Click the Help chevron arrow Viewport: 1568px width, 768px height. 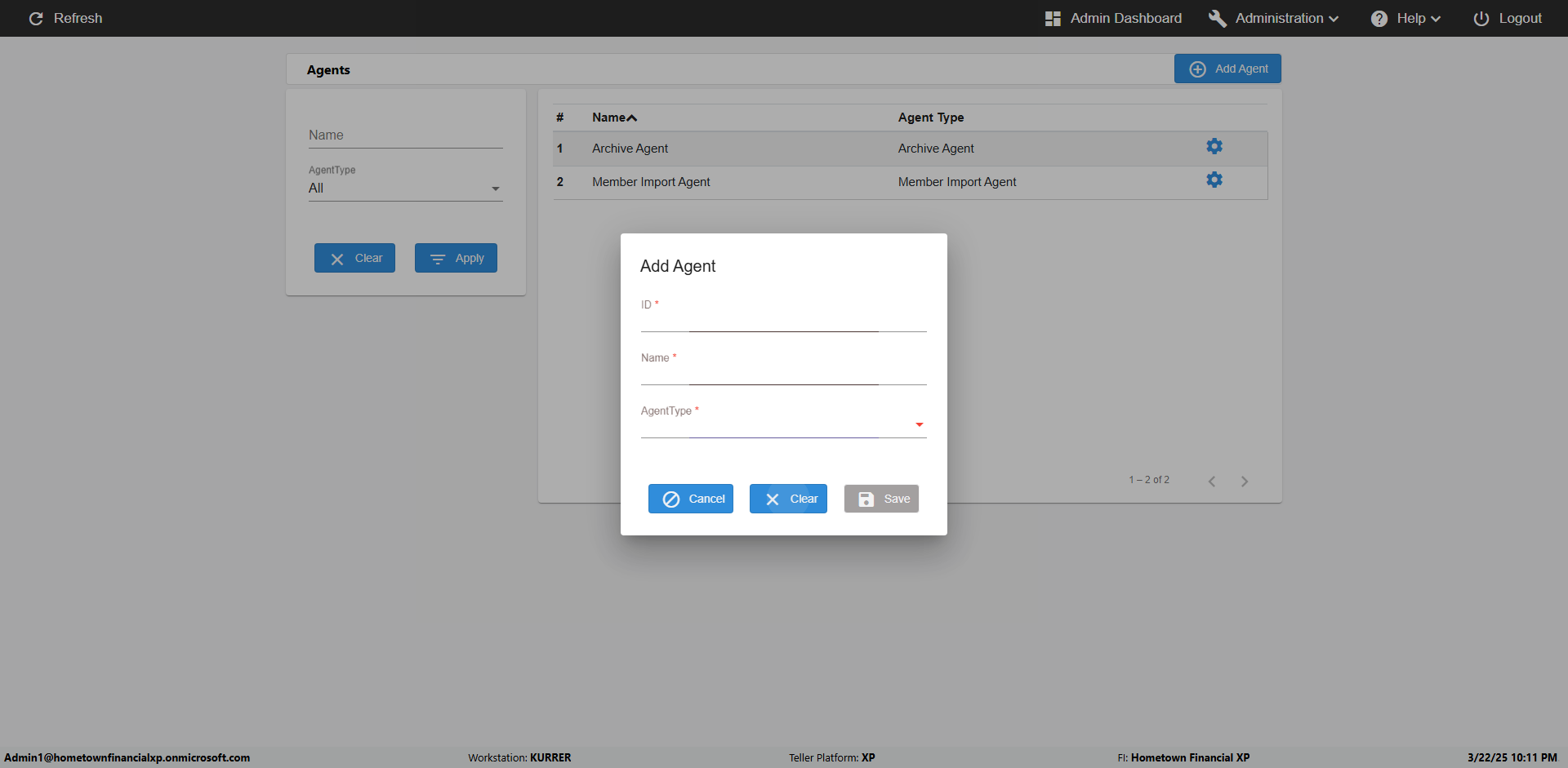pyautogui.click(x=1436, y=19)
